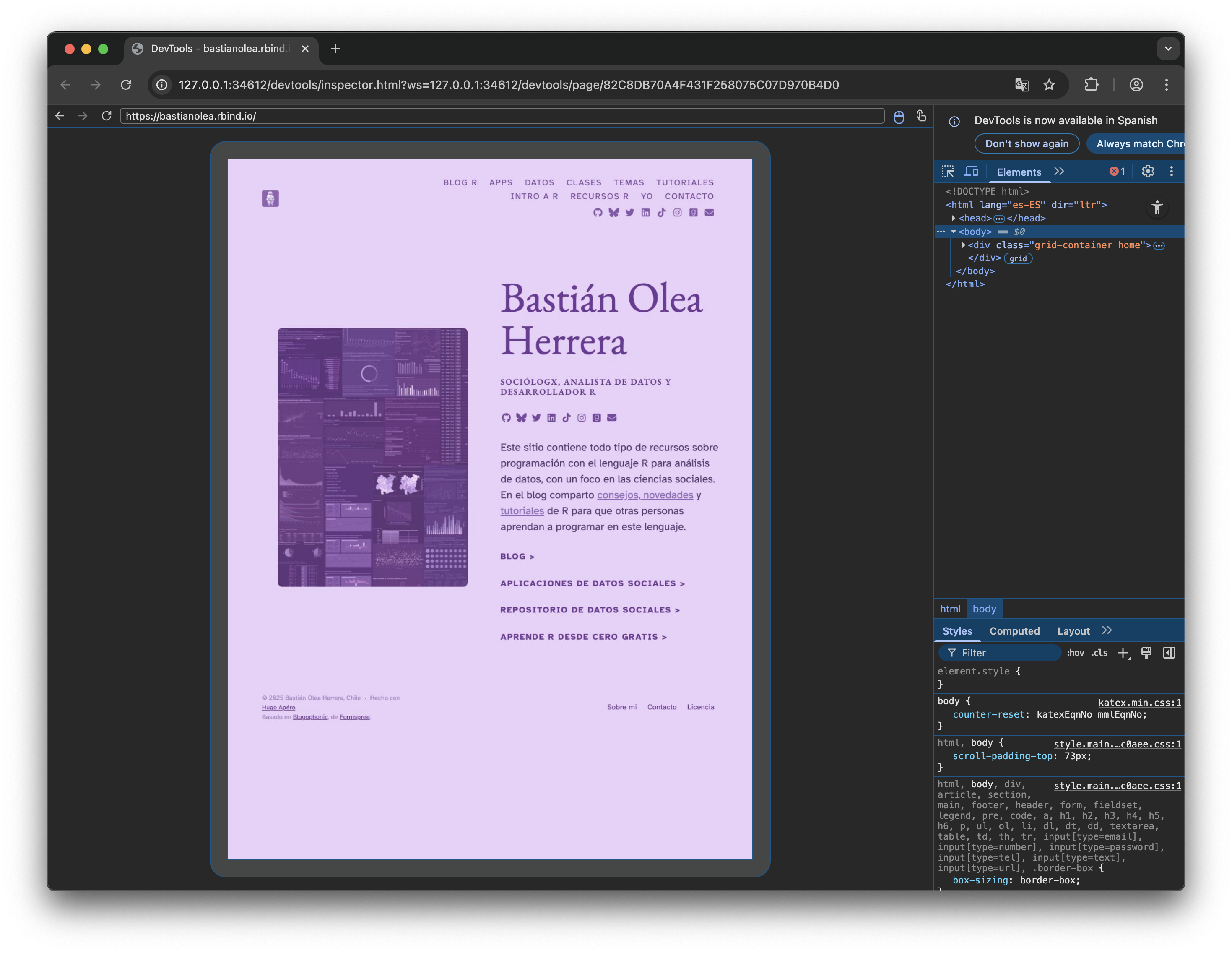The height and width of the screenshot is (953, 1232).
Task: Activate the inspect element picker tool
Action: click(948, 172)
